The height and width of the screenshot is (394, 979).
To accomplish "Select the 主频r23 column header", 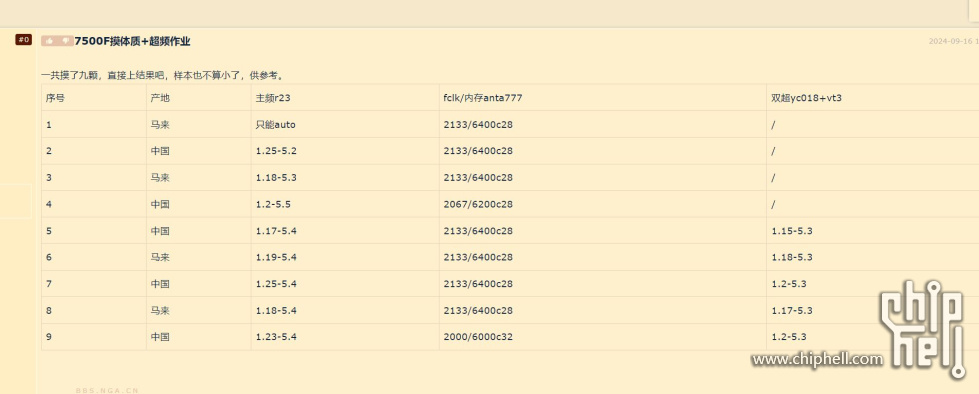I will (x=345, y=98).
